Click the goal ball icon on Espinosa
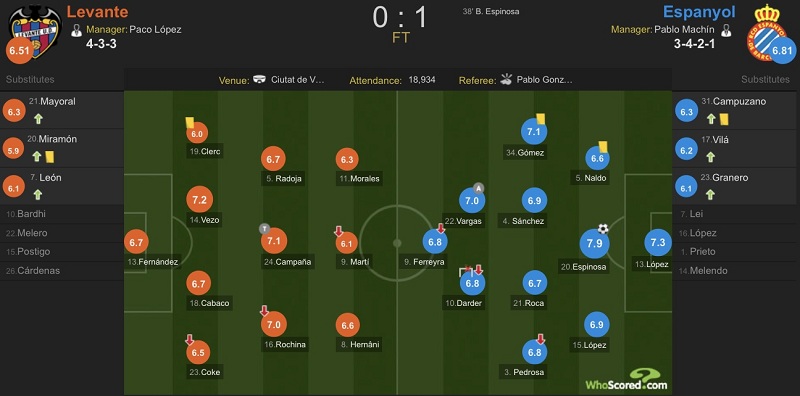Viewport: 800px width, 396px height. click(603, 229)
